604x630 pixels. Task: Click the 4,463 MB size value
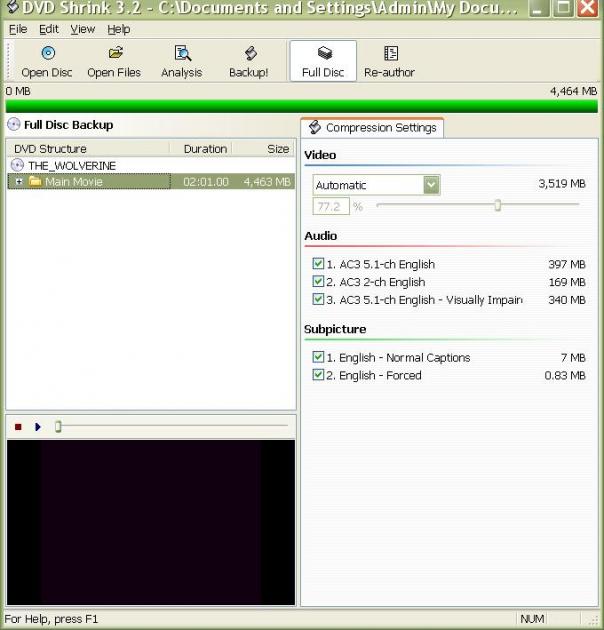[x=267, y=182]
